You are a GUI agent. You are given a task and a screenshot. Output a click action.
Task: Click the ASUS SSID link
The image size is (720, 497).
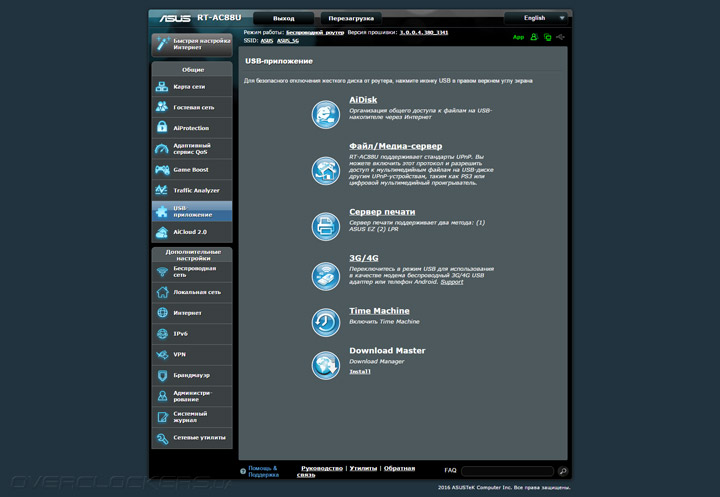[267, 41]
